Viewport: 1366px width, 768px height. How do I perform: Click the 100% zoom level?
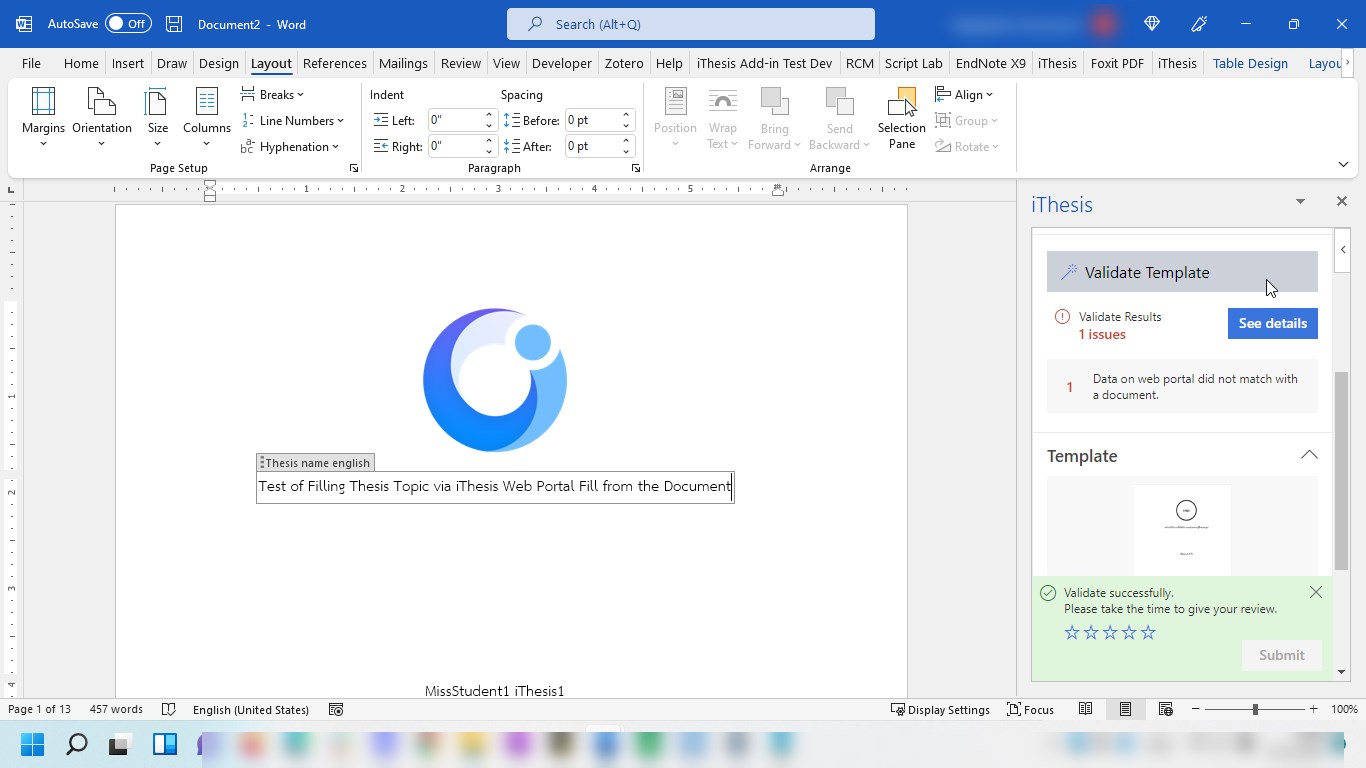point(1345,710)
